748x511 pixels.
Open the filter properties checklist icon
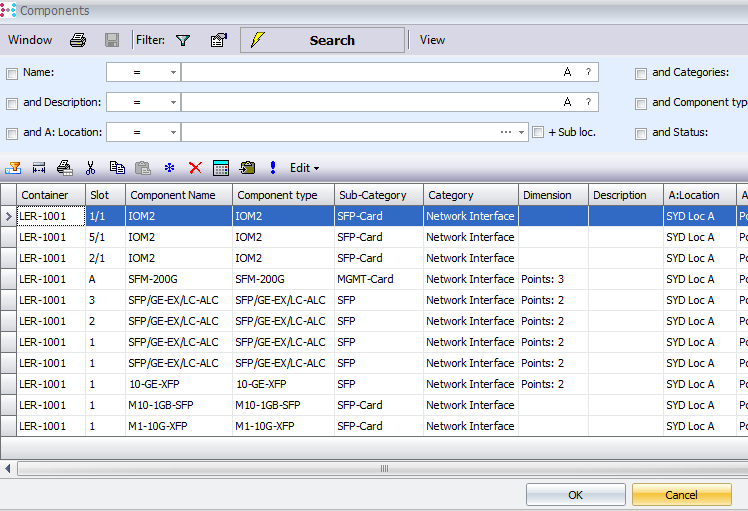219,40
